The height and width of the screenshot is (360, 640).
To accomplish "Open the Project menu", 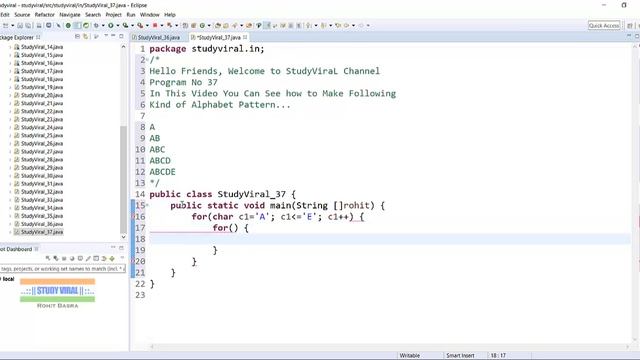I will (x=113, y=15).
